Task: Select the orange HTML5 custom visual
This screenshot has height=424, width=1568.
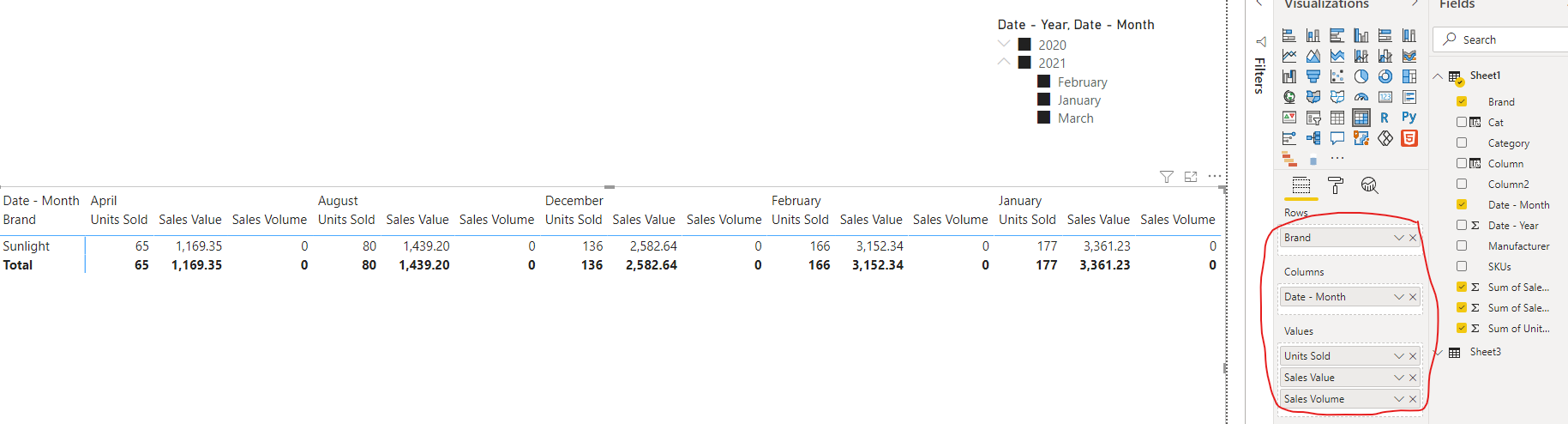Action: point(1409,138)
